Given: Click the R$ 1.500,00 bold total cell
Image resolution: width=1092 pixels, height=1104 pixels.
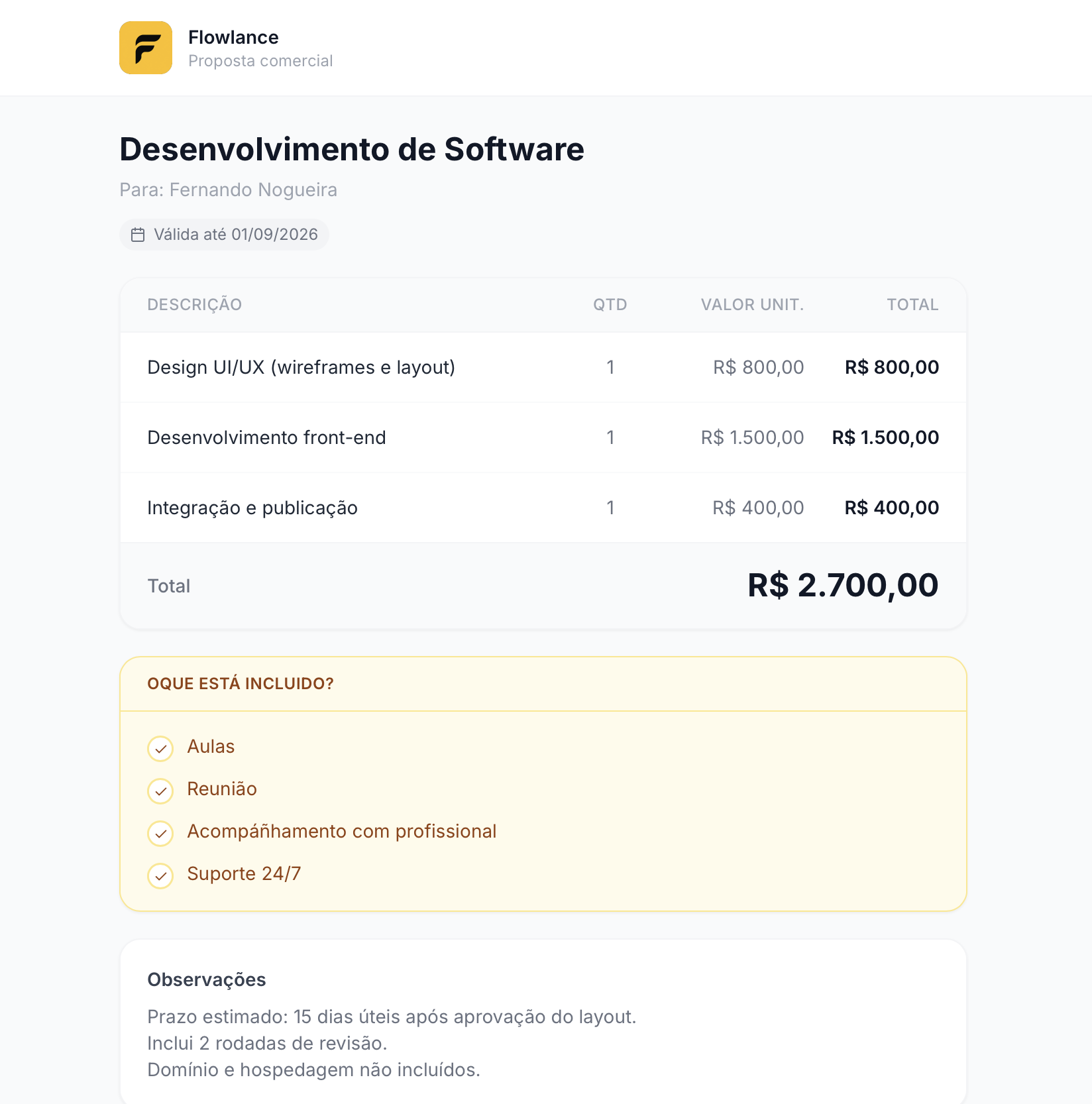Looking at the screenshot, I should pos(885,437).
